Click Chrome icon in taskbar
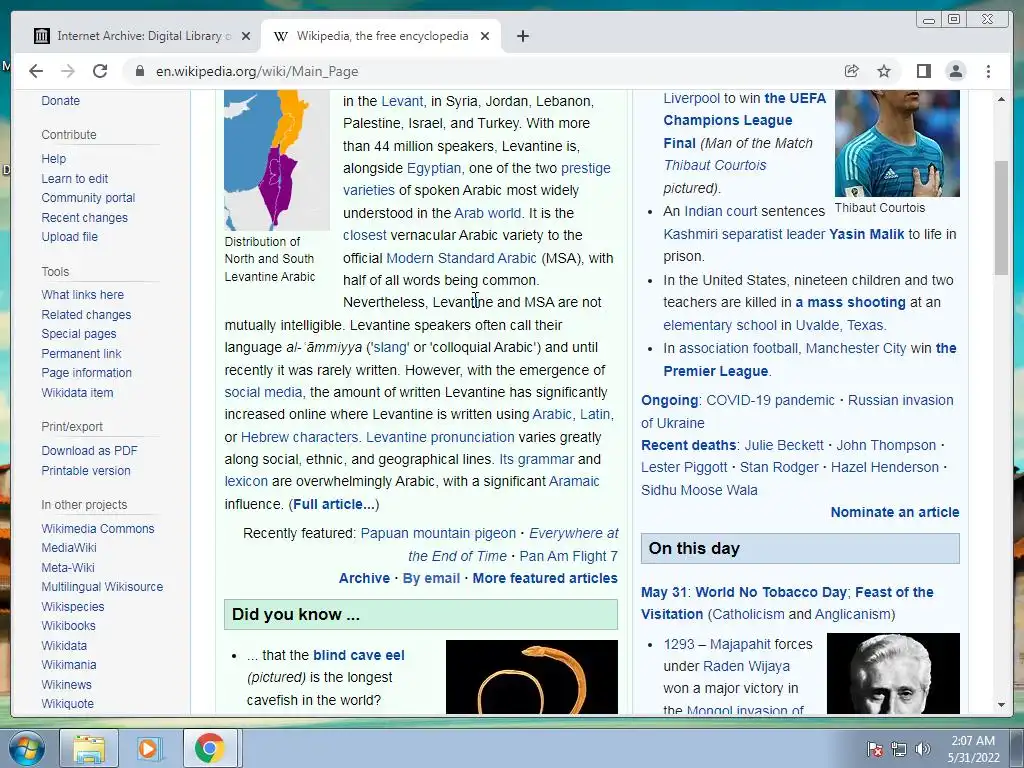The image size is (1024, 768). click(209, 748)
